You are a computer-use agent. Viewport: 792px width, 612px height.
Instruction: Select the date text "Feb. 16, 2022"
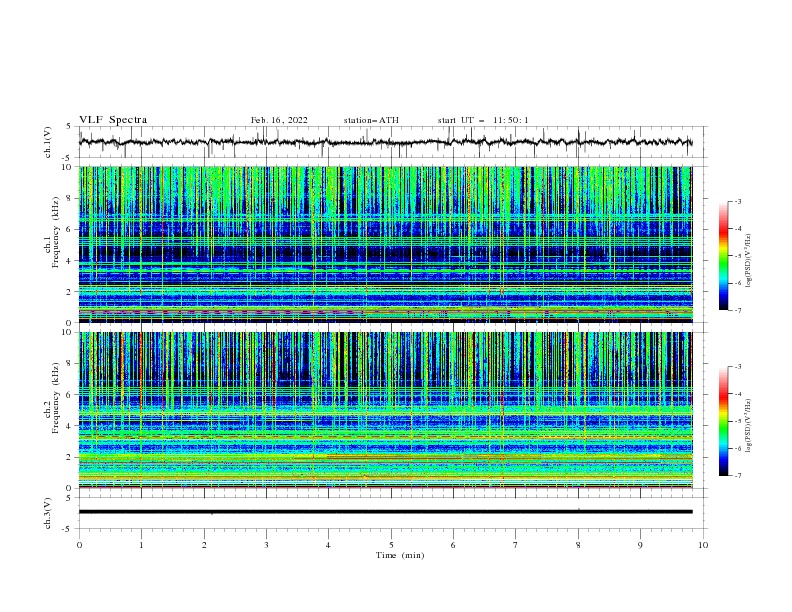[x=279, y=120]
